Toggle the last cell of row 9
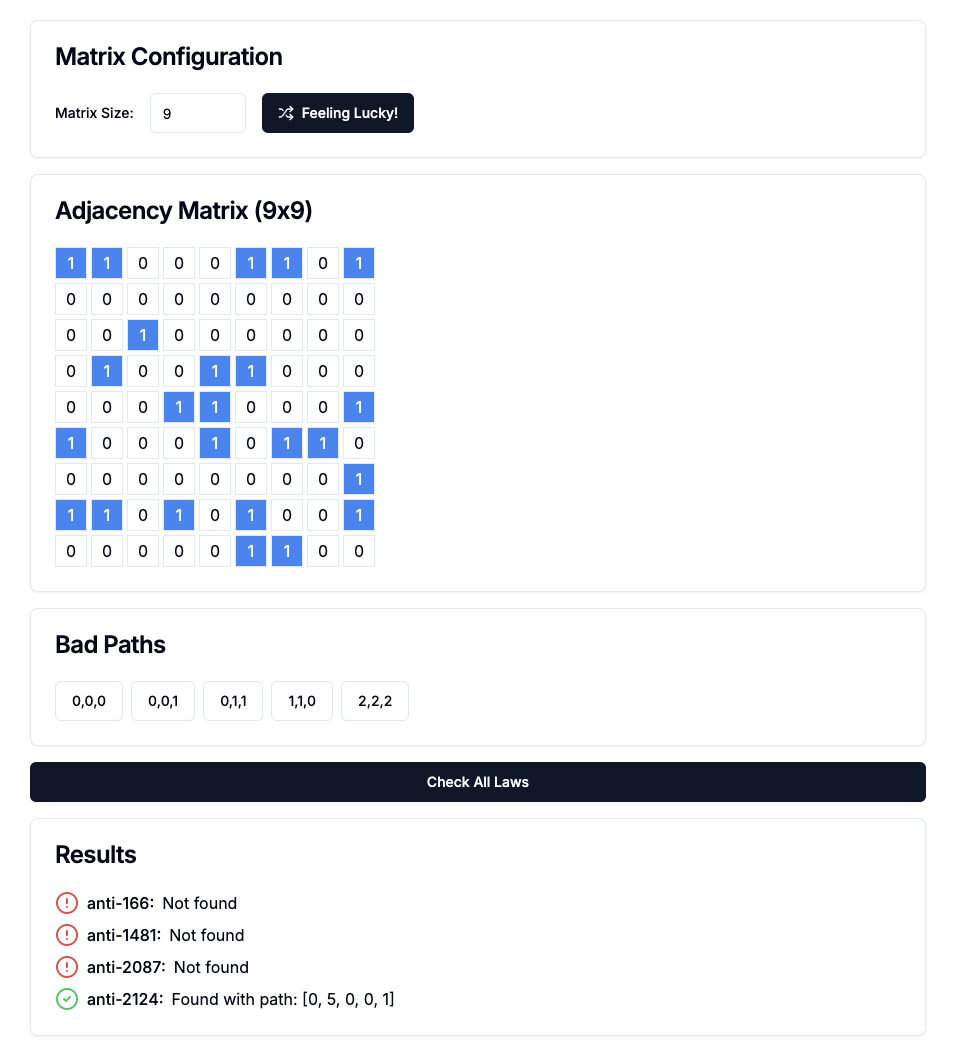This screenshot has width=966, height=1048. point(359,551)
